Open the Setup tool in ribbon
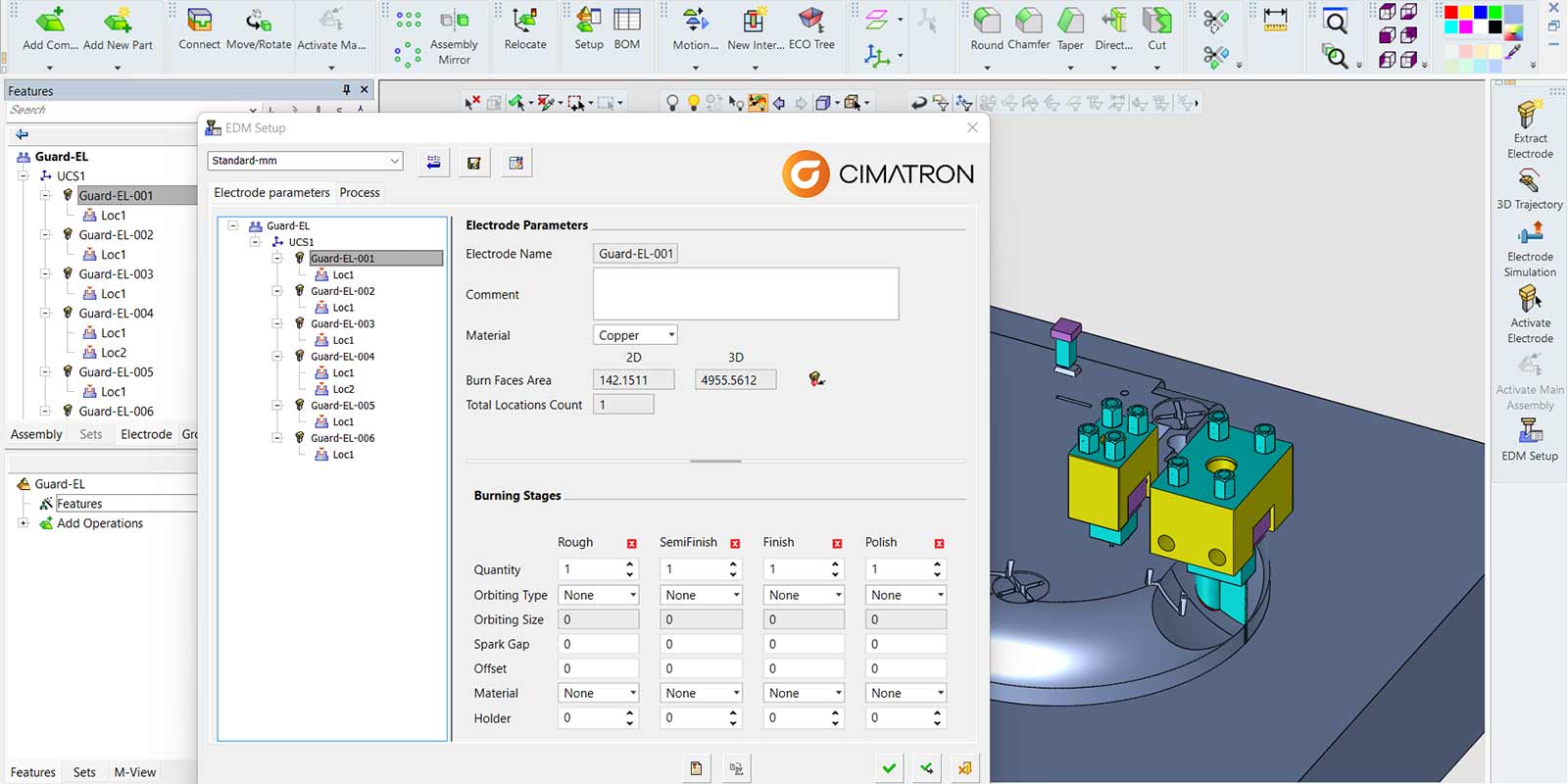 point(589,22)
